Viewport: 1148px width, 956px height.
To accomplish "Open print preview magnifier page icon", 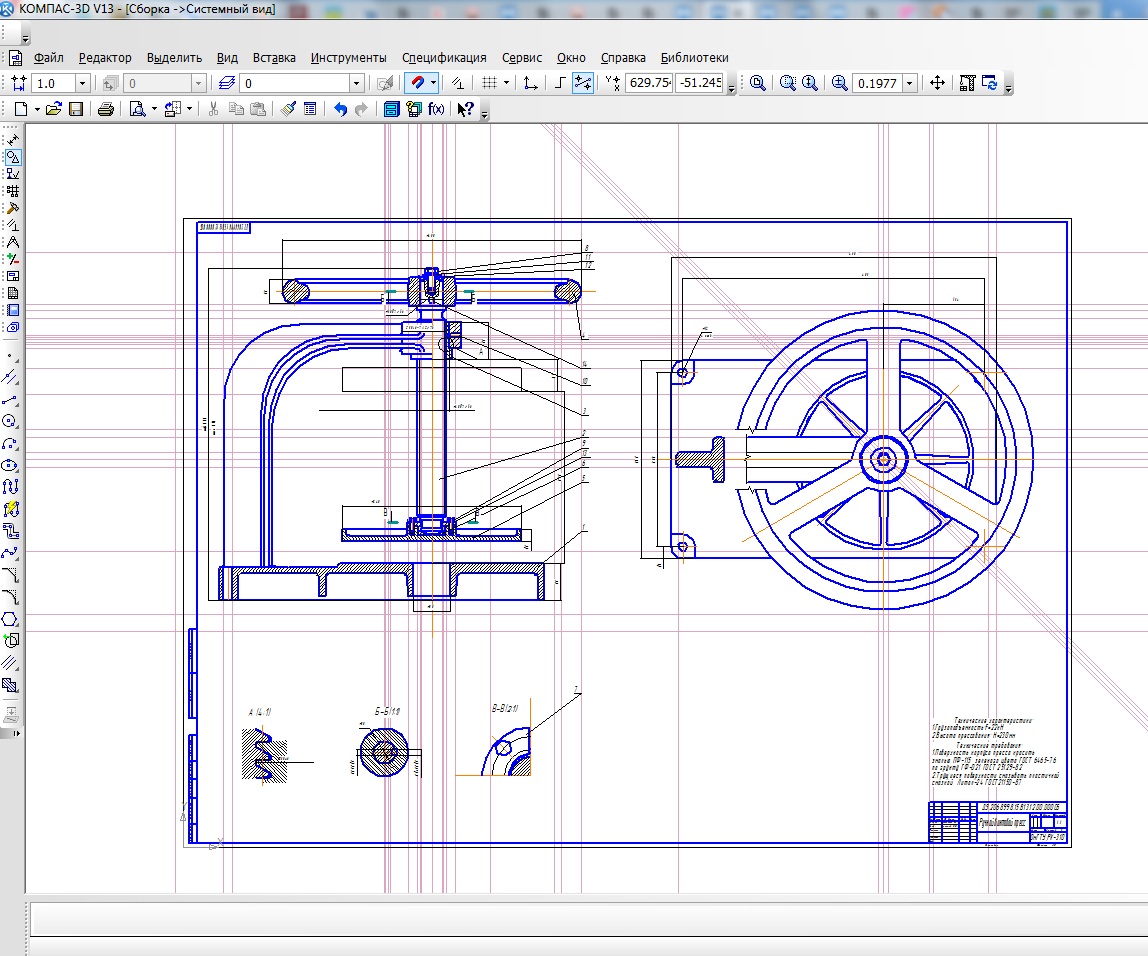I will point(137,109).
